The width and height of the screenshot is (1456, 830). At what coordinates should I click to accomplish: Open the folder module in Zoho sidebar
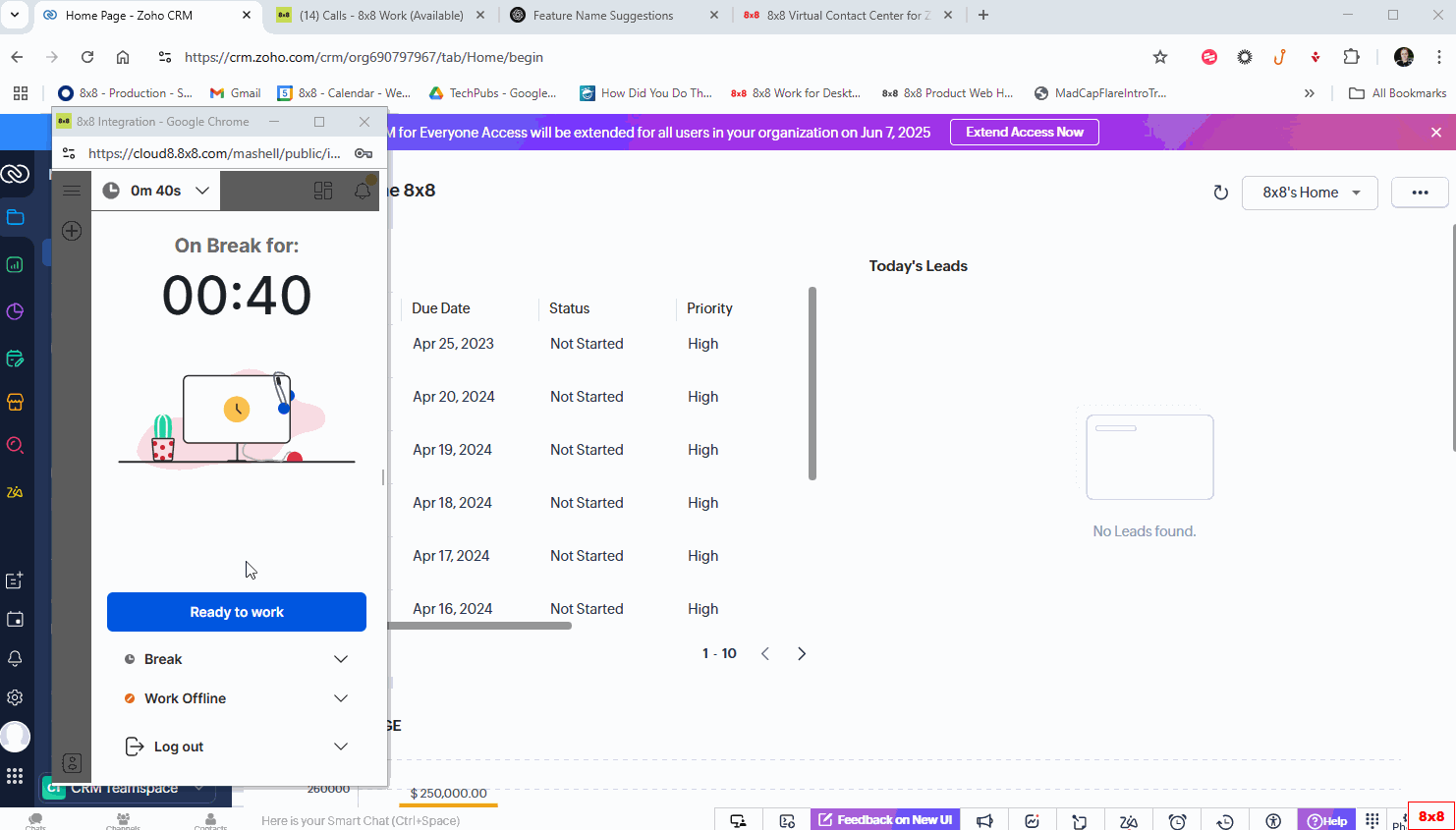point(15,217)
